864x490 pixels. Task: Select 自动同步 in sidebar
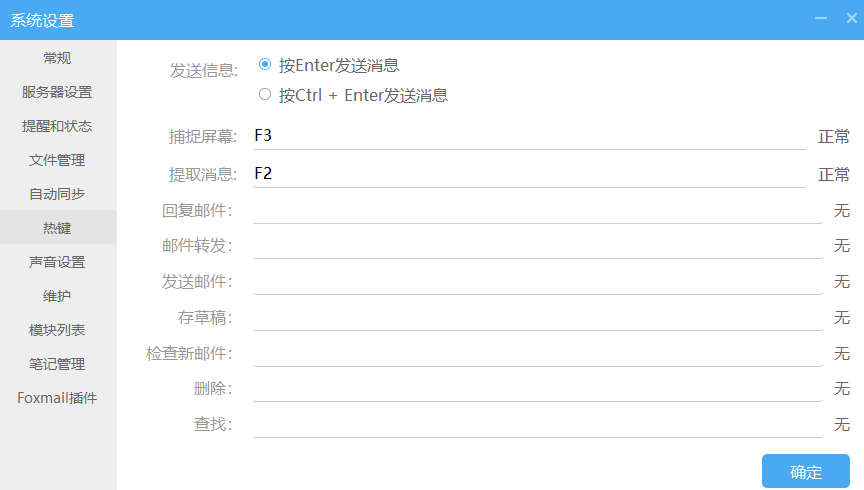[57, 194]
